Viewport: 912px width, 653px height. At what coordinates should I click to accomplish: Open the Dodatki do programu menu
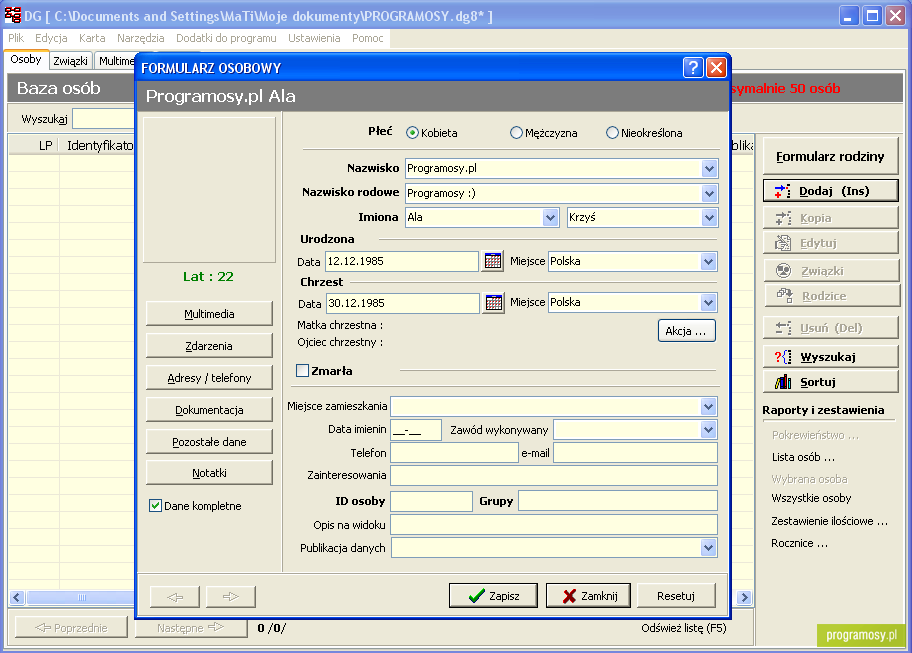(x=226, y=38)
